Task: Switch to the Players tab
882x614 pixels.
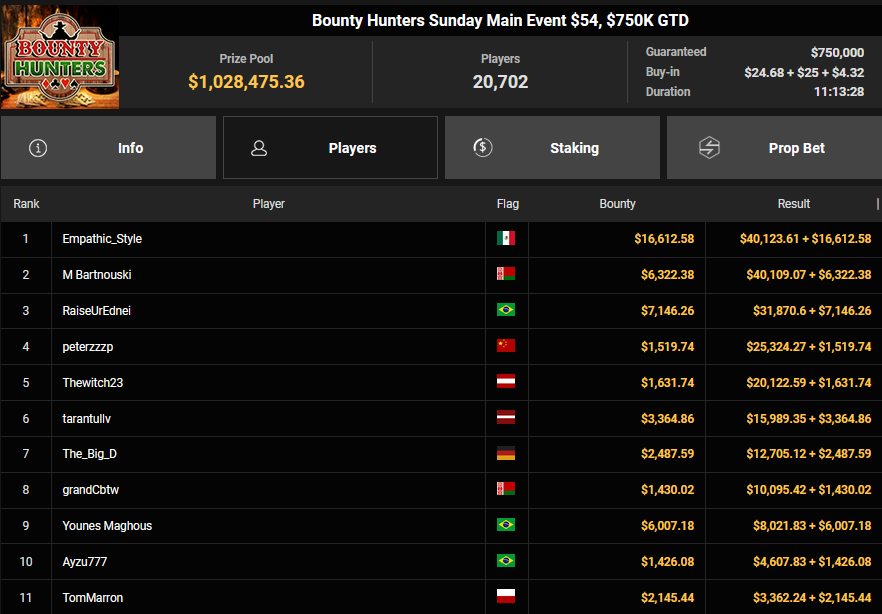Action: (330, 148)
